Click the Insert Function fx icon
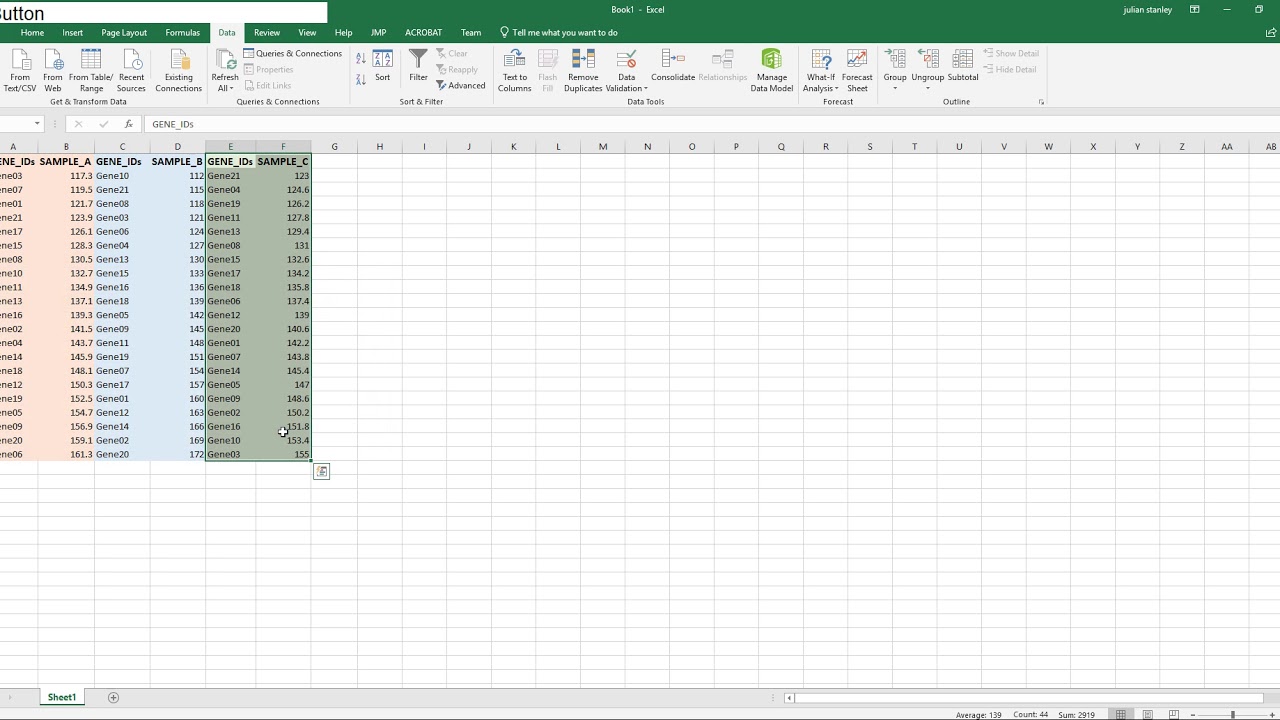This screenshot has height=720, width=1280. pos(128,124)
